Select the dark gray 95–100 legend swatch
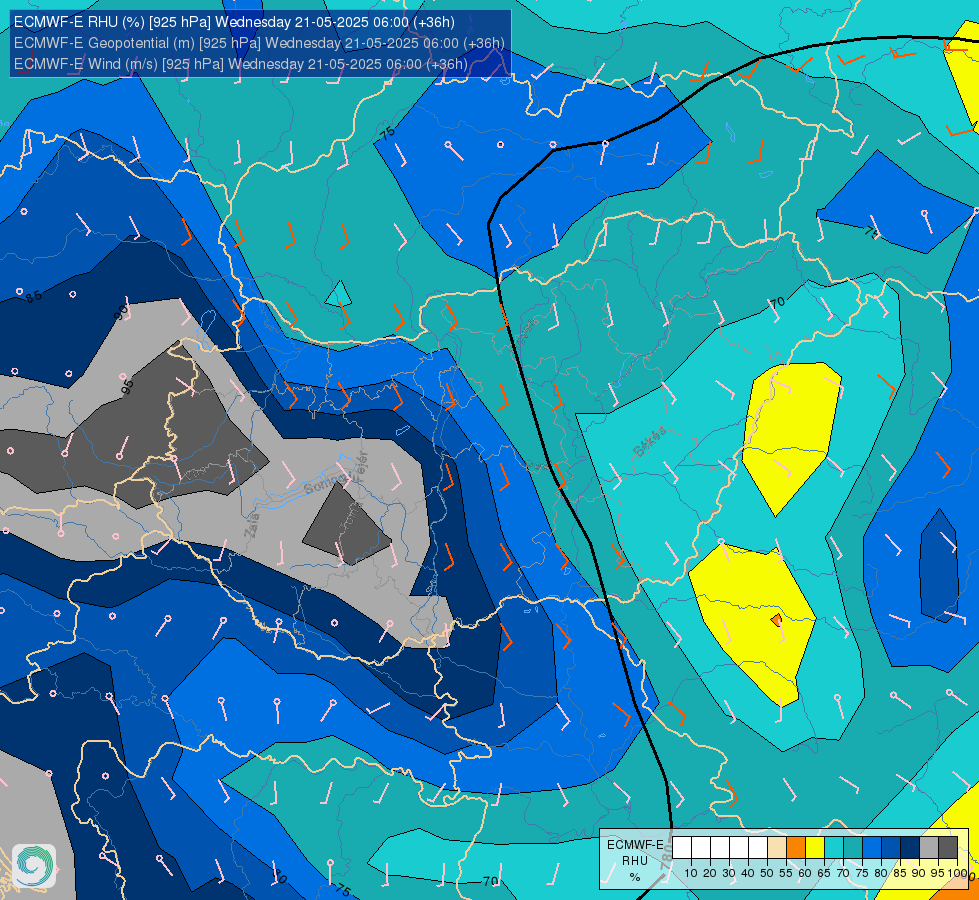The width and height of the screenshot is (979, 900). coord(948,848)
